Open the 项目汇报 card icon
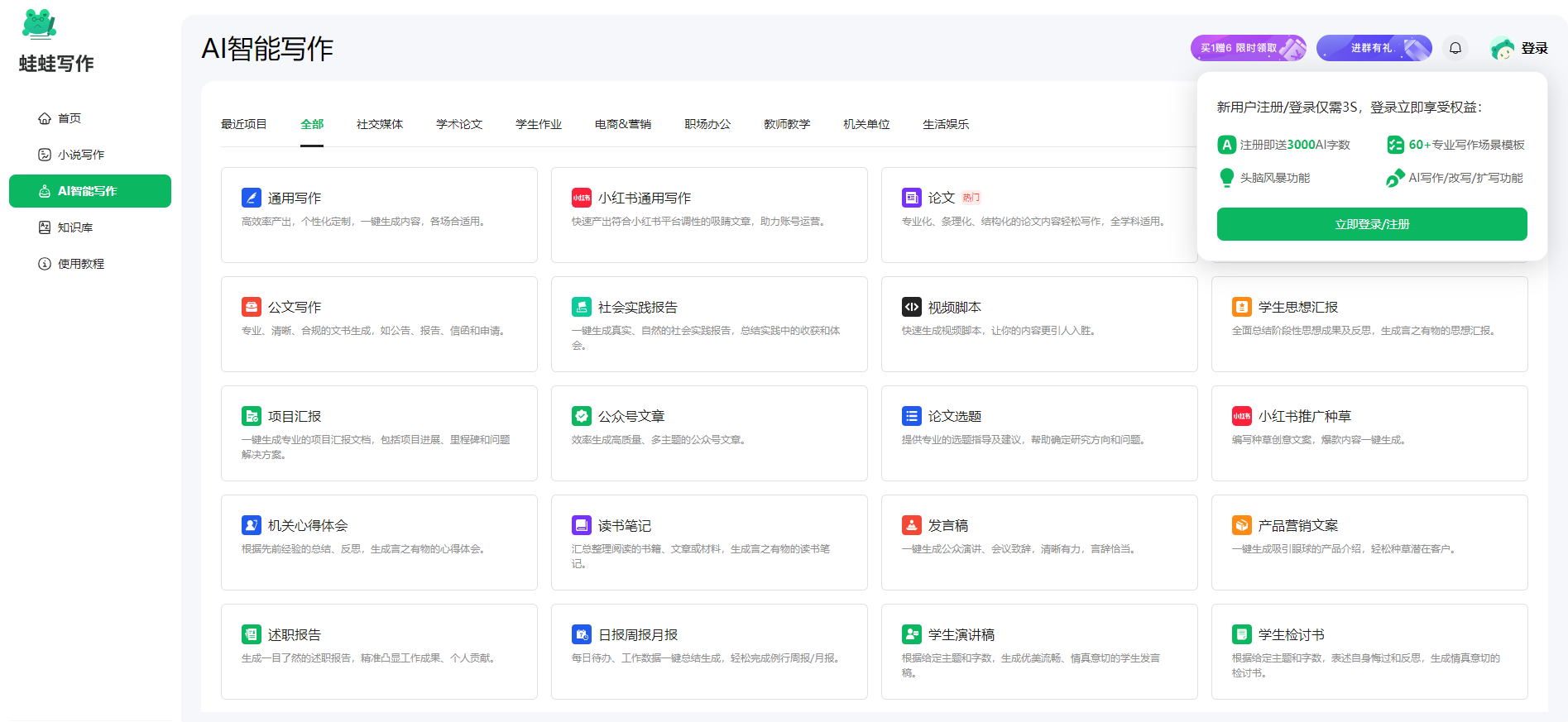 [252, 416]
